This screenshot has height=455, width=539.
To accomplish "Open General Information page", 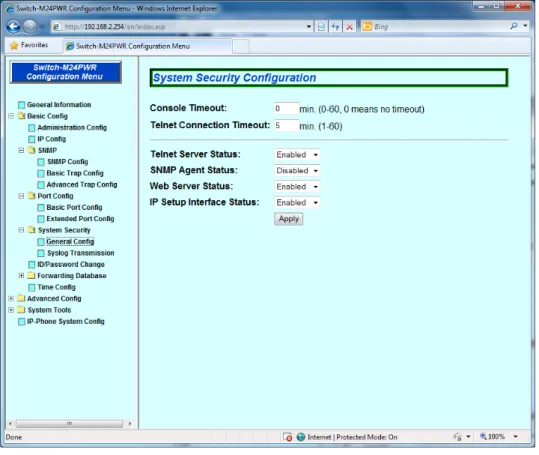I will [59, 104].
